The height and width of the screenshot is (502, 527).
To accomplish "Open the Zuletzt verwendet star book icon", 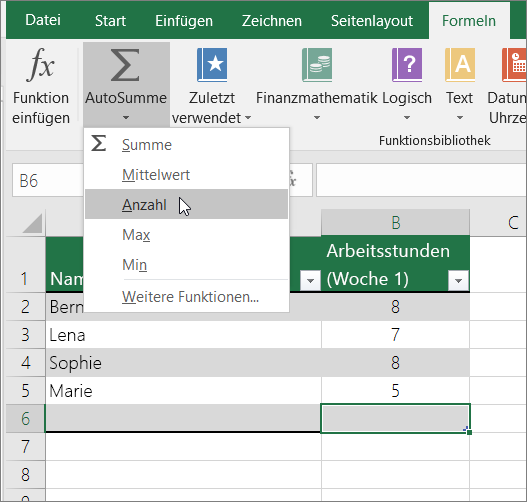I will coord(212,65).
